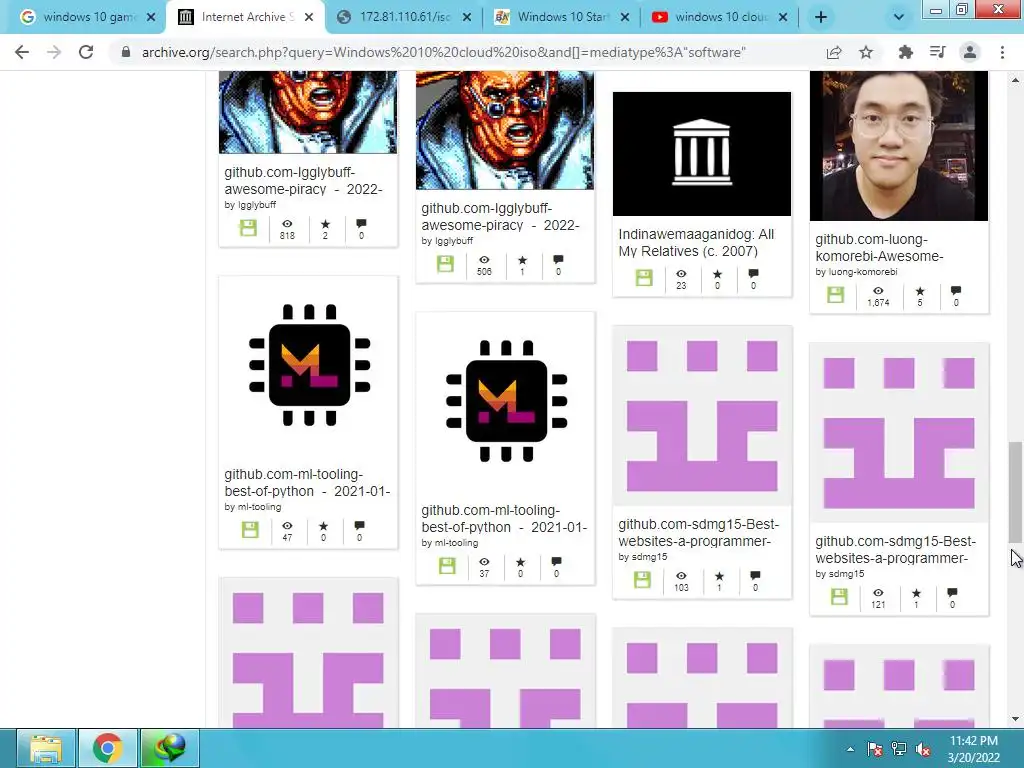Close the 172.81.110.61 tab
Screen dimensions: 1024x768
coord(467,17)
